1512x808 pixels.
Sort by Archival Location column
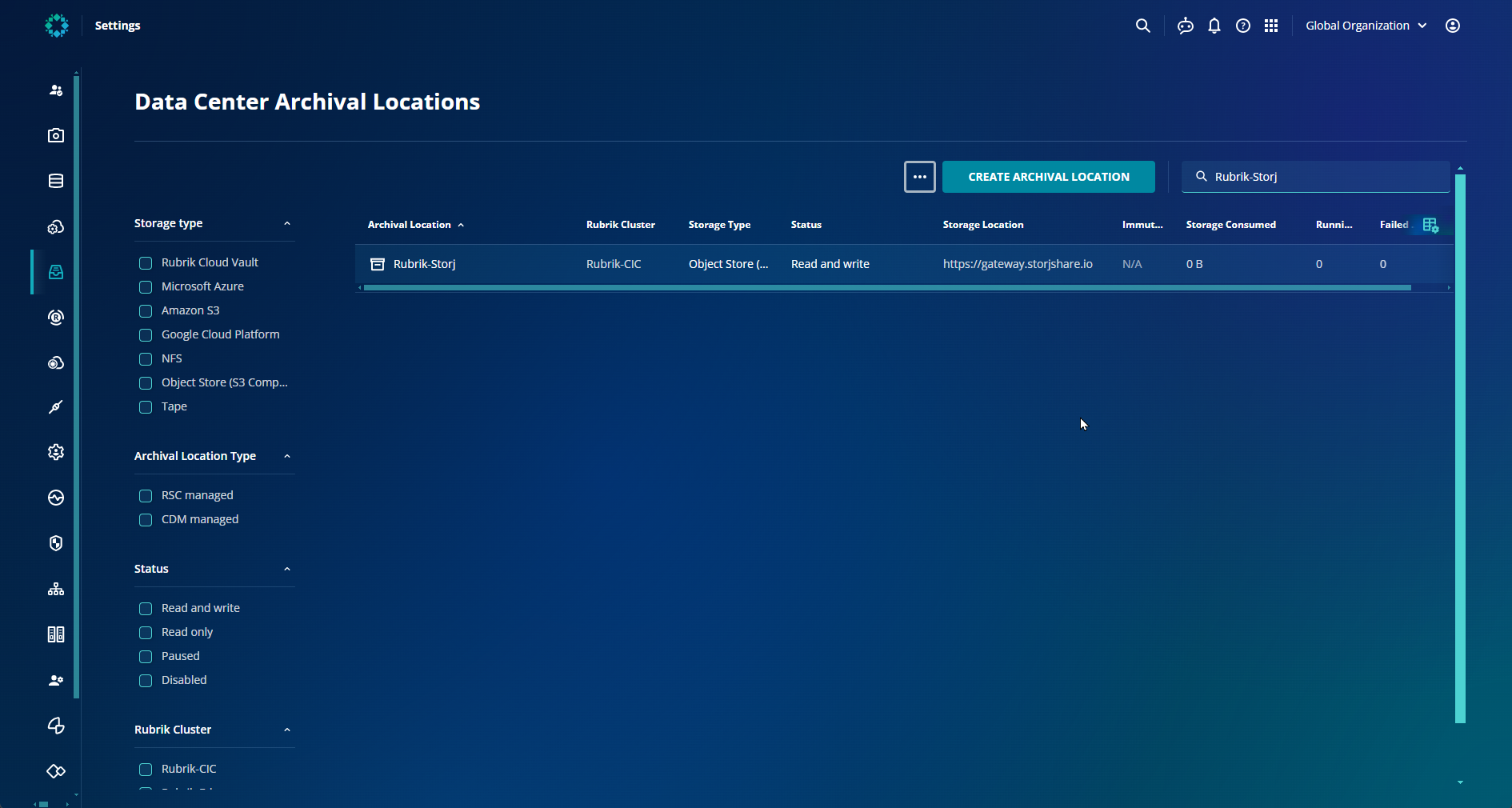(415, 225)
